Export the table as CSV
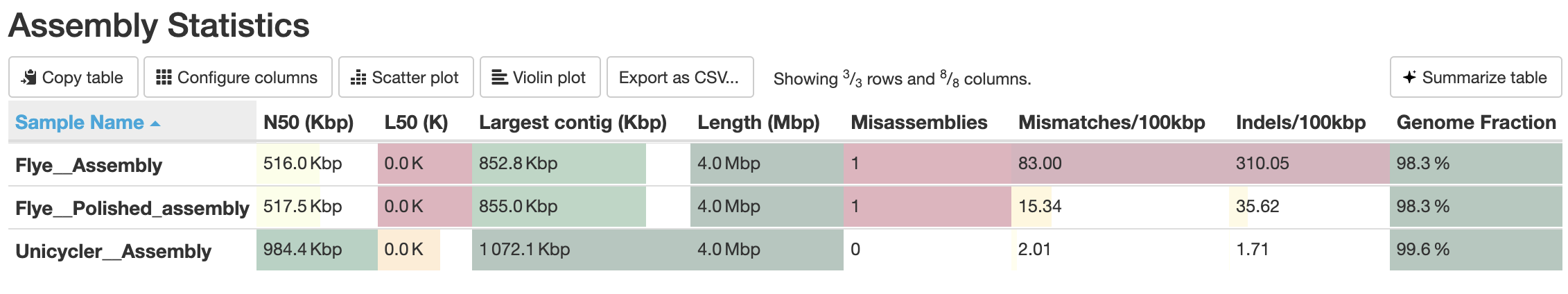Screen dimensions: 1568x294 (x=679, y=78)
